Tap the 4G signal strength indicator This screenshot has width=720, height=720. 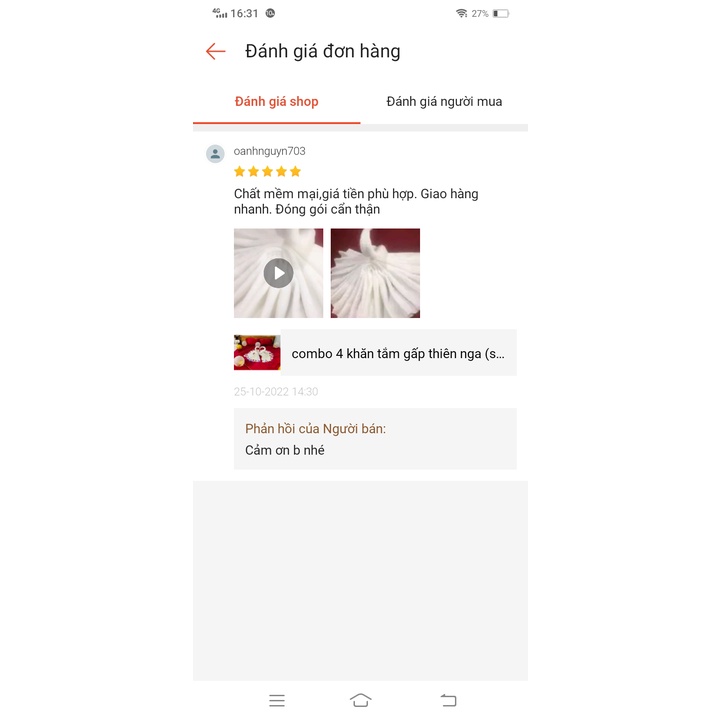point(219,13)
